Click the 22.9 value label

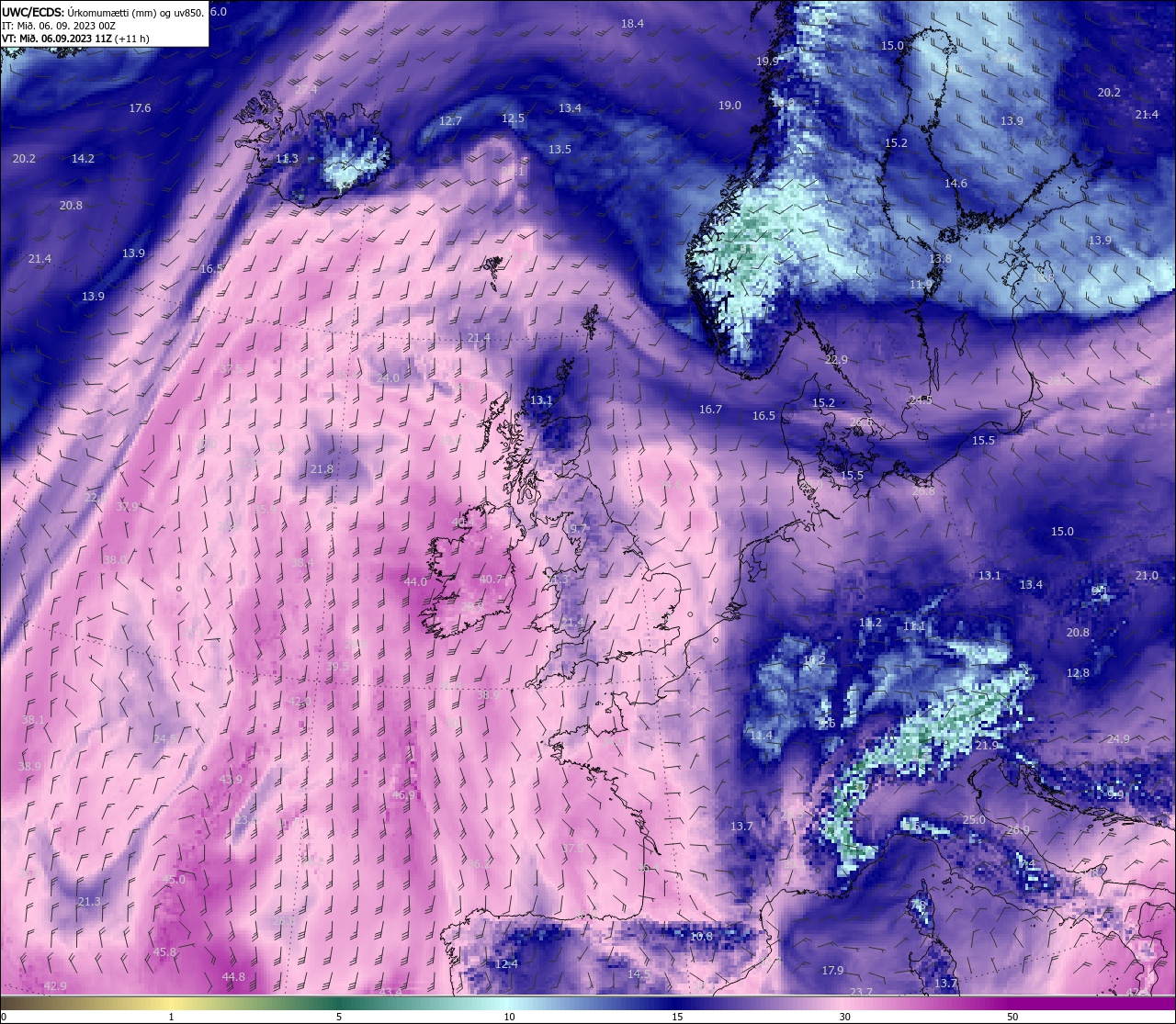tap(836, 360)
